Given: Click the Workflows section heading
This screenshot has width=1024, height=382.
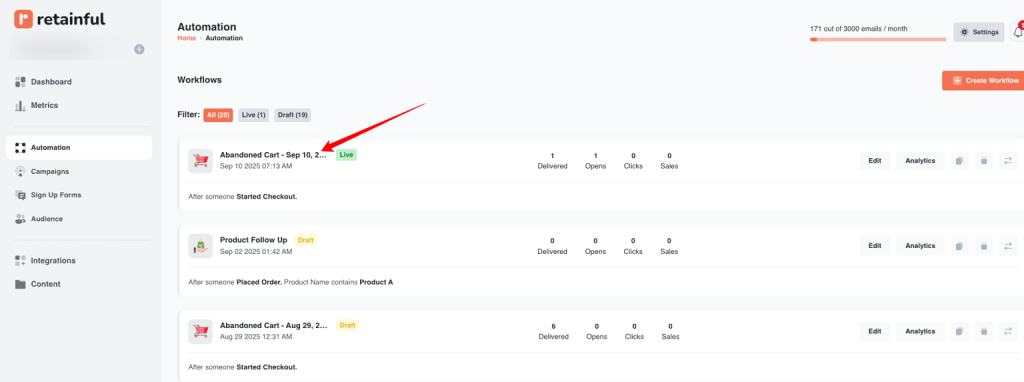Looking at the screenshot, I should (x=199, y=80).
